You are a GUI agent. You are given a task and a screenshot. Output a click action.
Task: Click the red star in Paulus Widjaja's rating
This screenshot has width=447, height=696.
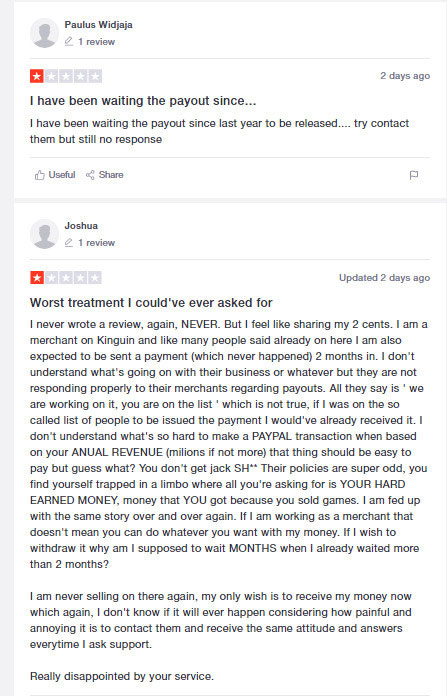coord(37,76)
